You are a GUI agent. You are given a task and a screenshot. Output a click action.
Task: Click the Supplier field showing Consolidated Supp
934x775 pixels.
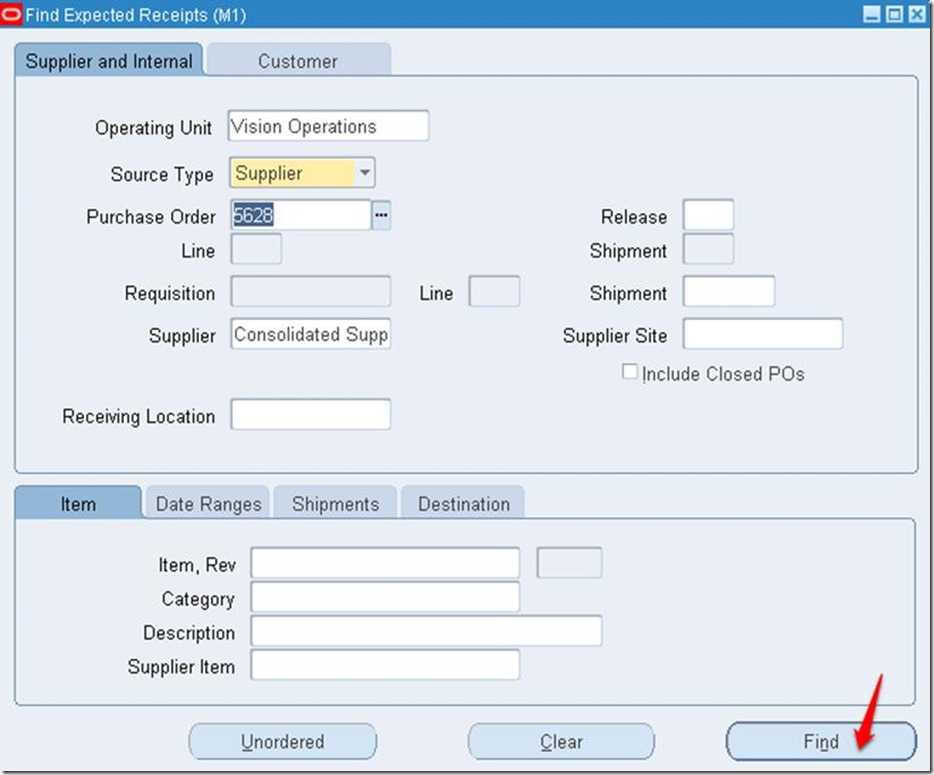pos(311,334)
